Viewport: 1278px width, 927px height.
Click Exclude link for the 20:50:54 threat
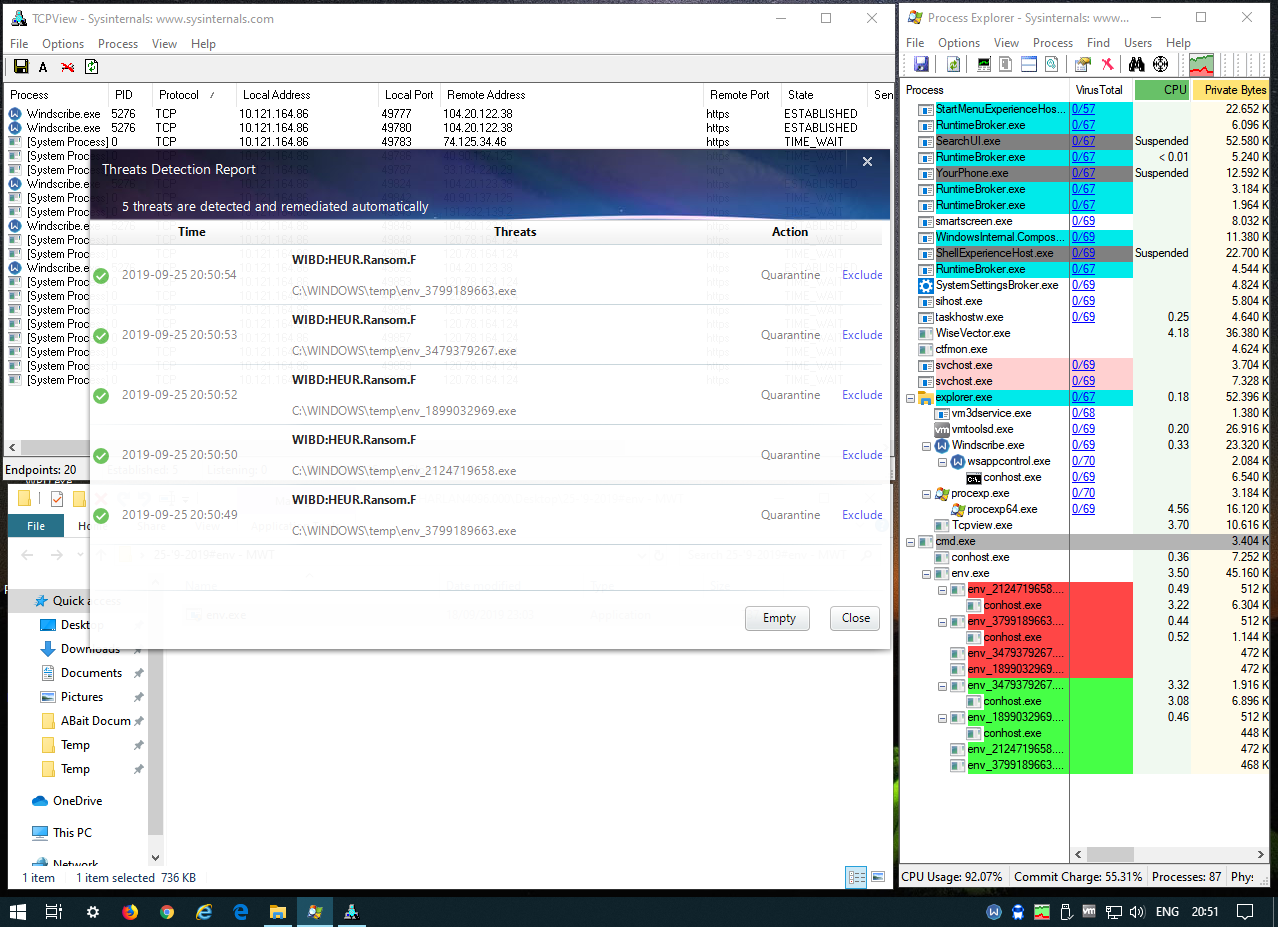pyautogui.click(x=862, y=275)
